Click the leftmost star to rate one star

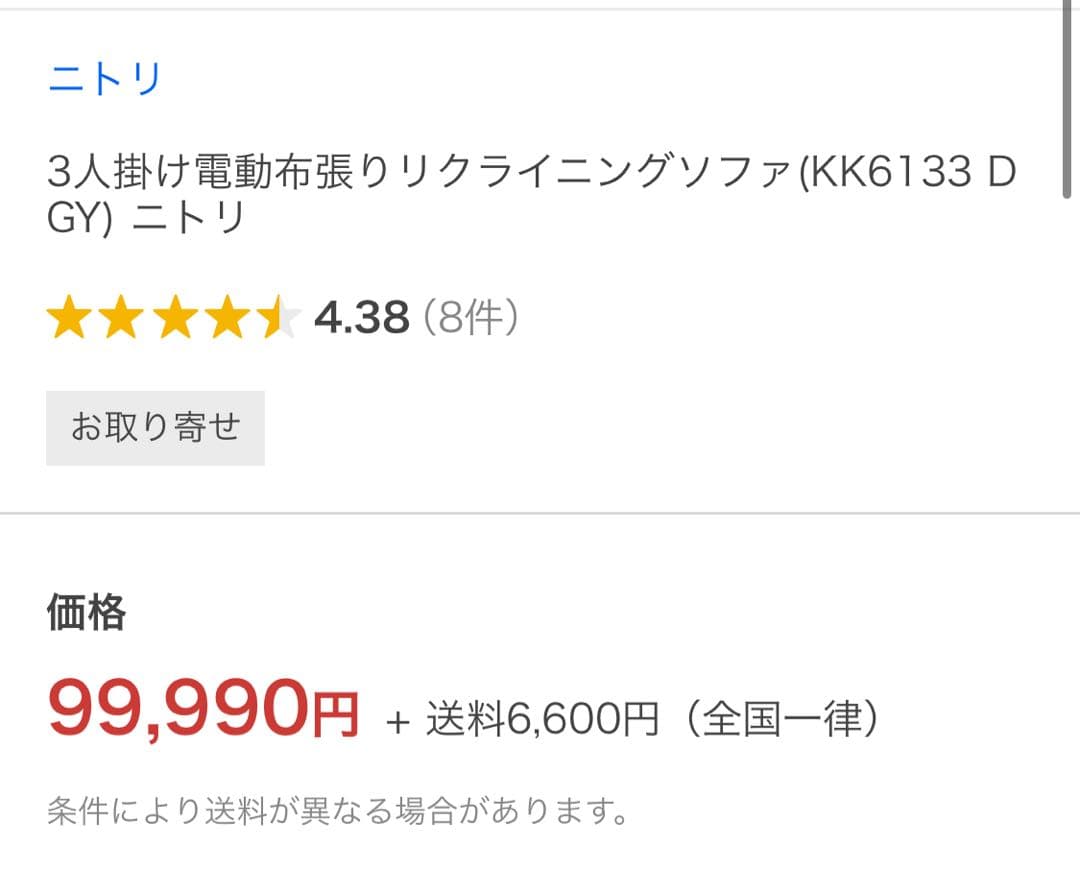[72, 318]
